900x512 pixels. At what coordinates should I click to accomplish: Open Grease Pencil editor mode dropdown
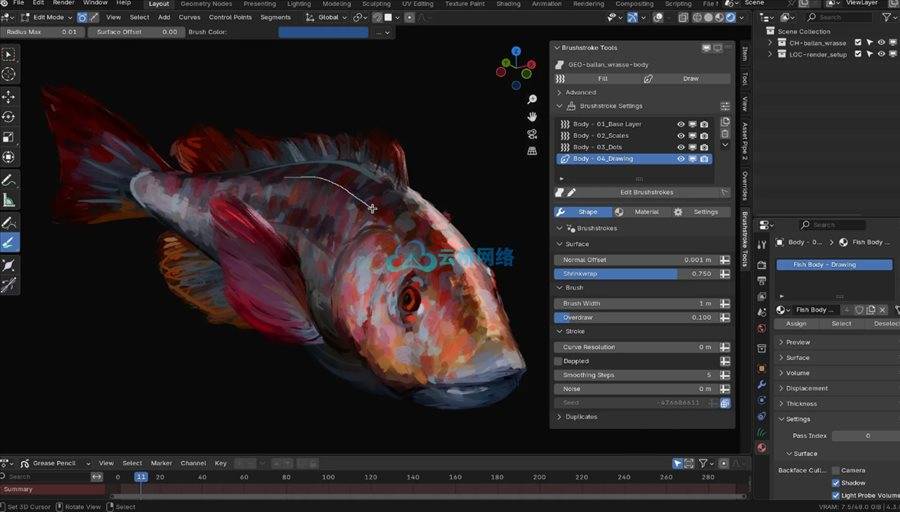click(x=55, y=463)
